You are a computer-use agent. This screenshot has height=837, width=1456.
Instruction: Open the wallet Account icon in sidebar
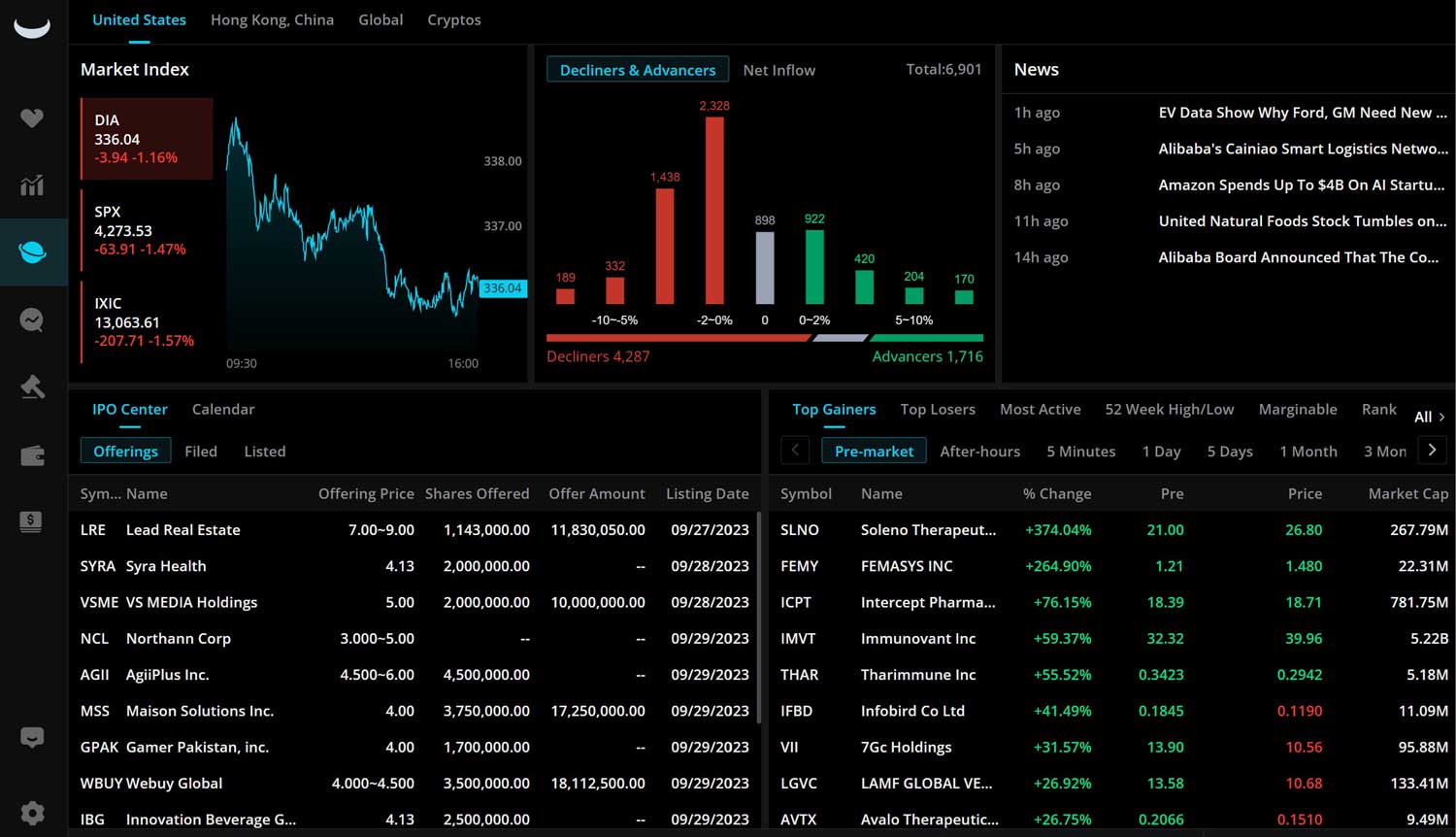(32, 456)
